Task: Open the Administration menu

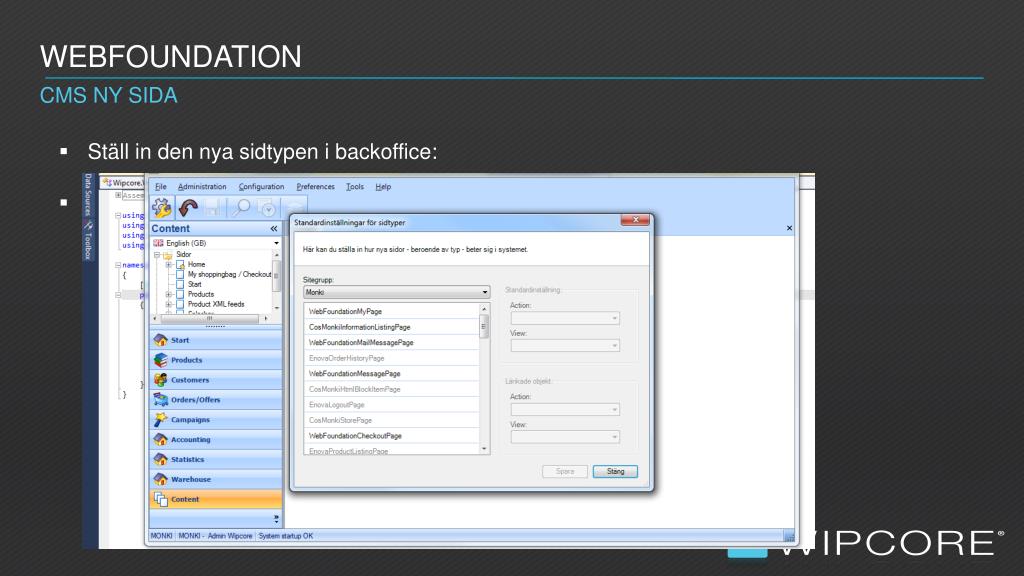Action: (202, 187)
